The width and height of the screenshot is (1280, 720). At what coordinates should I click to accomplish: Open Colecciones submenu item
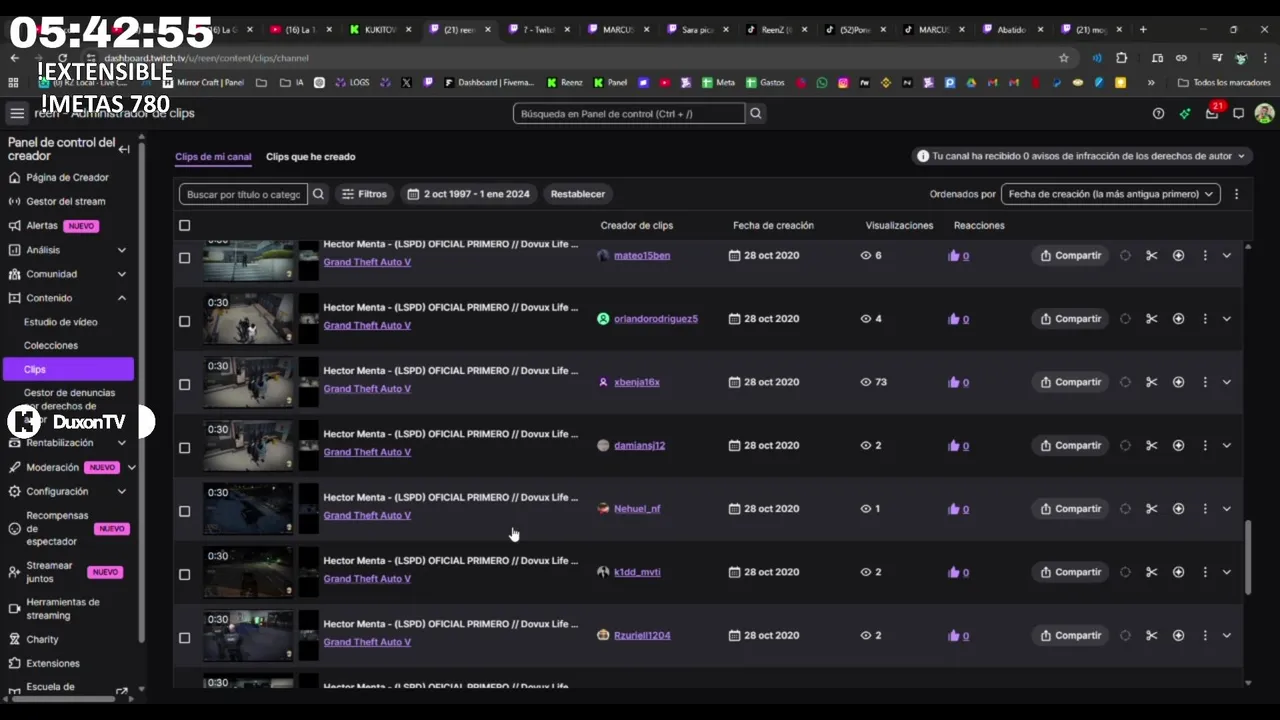pyautogui.click(x=51, y=345)
